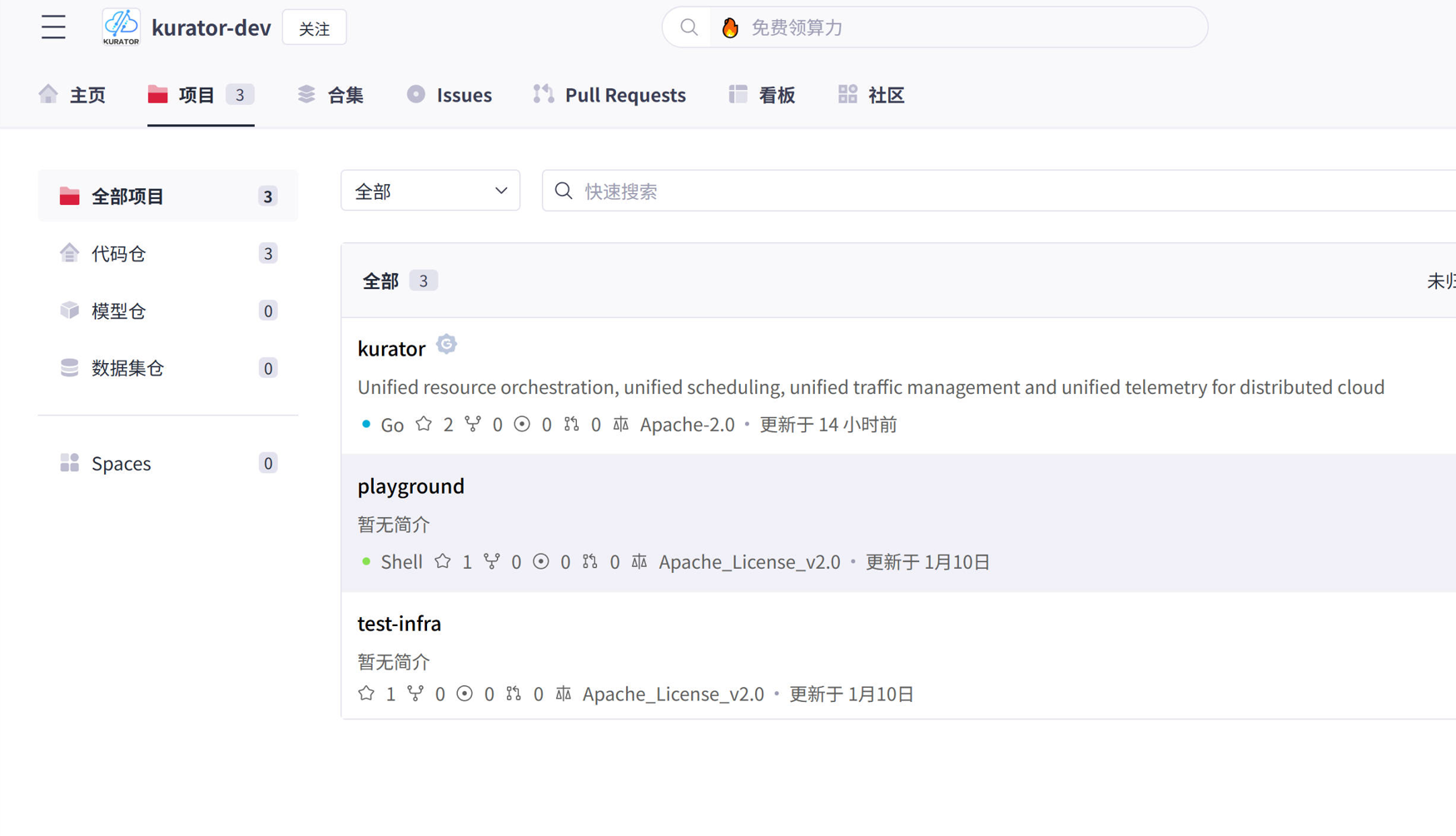Switch to the Issues tab
The image size is (1456, 836).
[x=450, y=95]
